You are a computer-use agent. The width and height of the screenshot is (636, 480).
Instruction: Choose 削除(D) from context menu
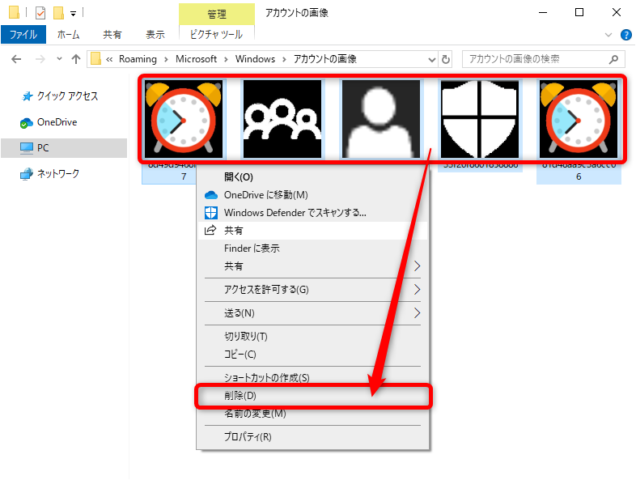coord(313,396)
